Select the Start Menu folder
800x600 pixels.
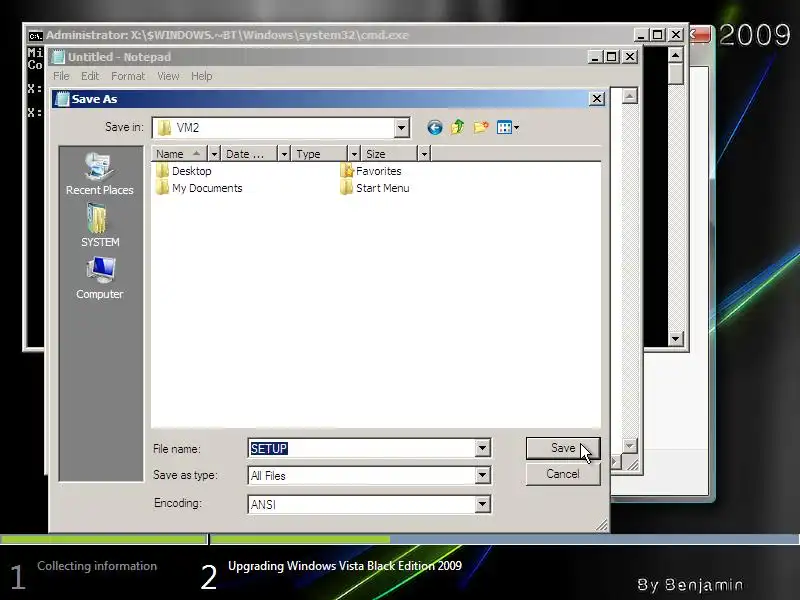(374, 188)
